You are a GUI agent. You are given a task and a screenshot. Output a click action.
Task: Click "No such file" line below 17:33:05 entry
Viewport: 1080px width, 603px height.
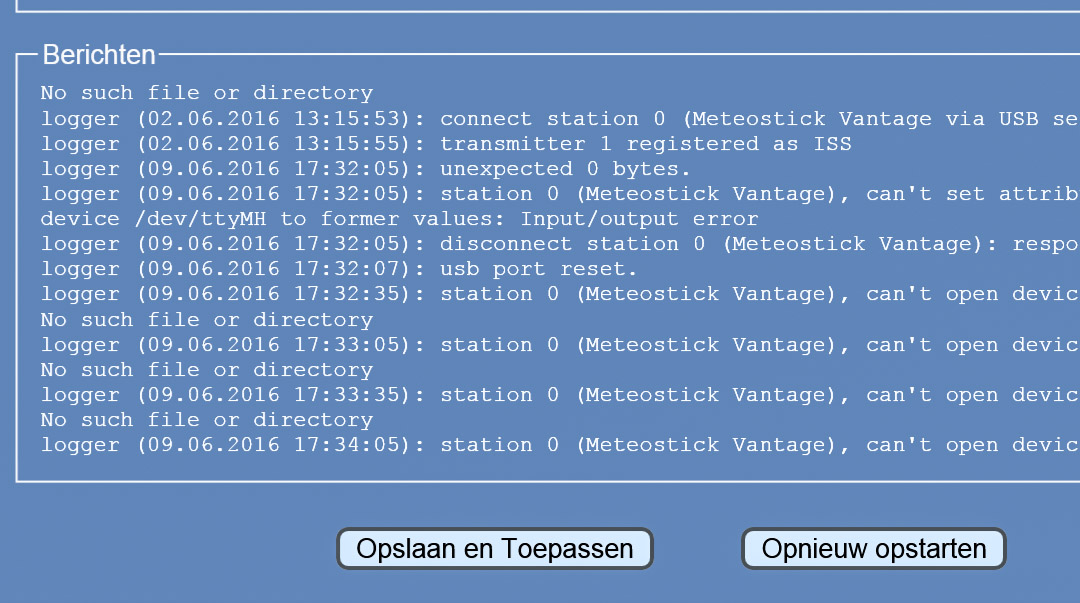pos(206,370)
